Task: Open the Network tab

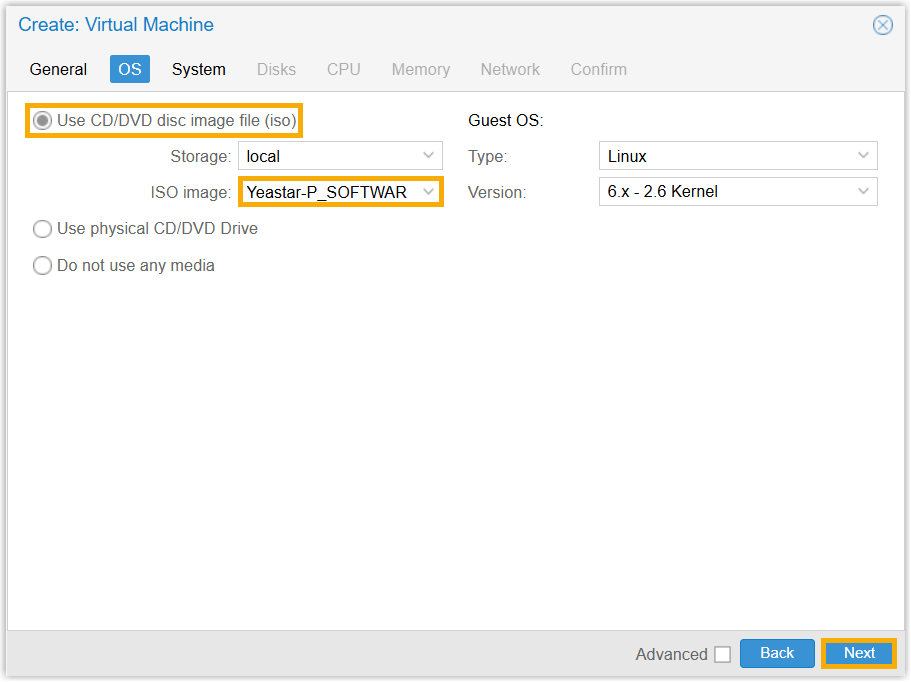Action: click(x=510, y=69)
